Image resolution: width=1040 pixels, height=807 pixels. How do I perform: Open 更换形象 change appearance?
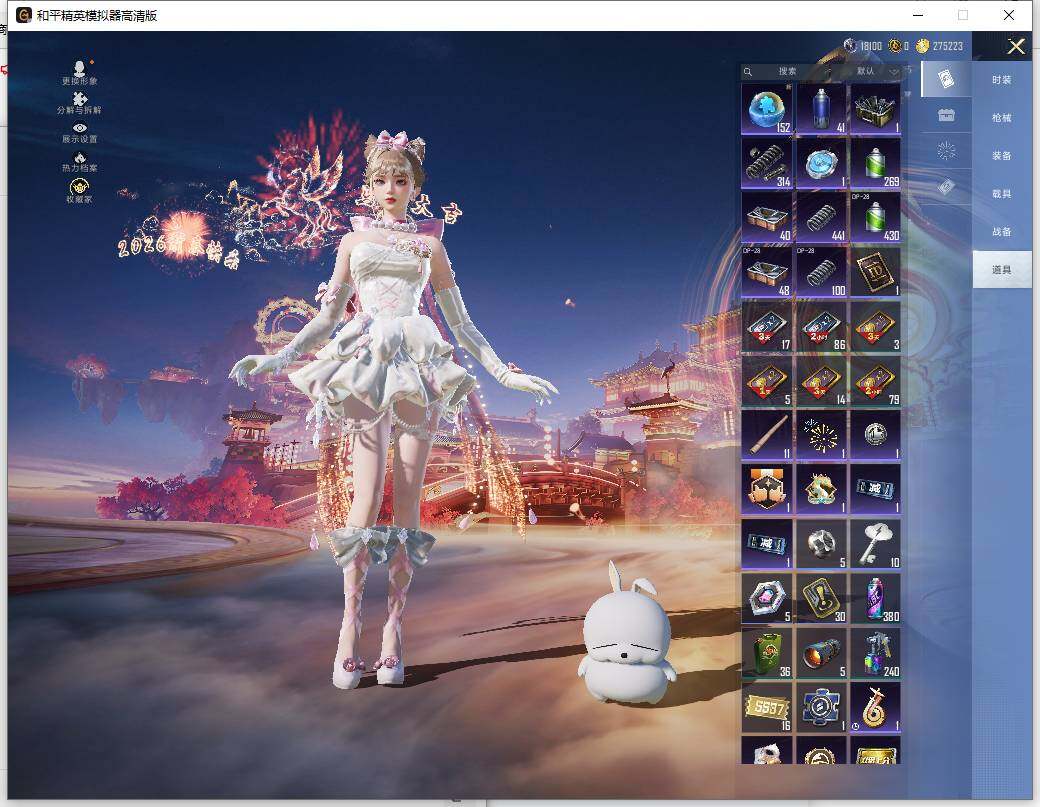coord(80,73)
